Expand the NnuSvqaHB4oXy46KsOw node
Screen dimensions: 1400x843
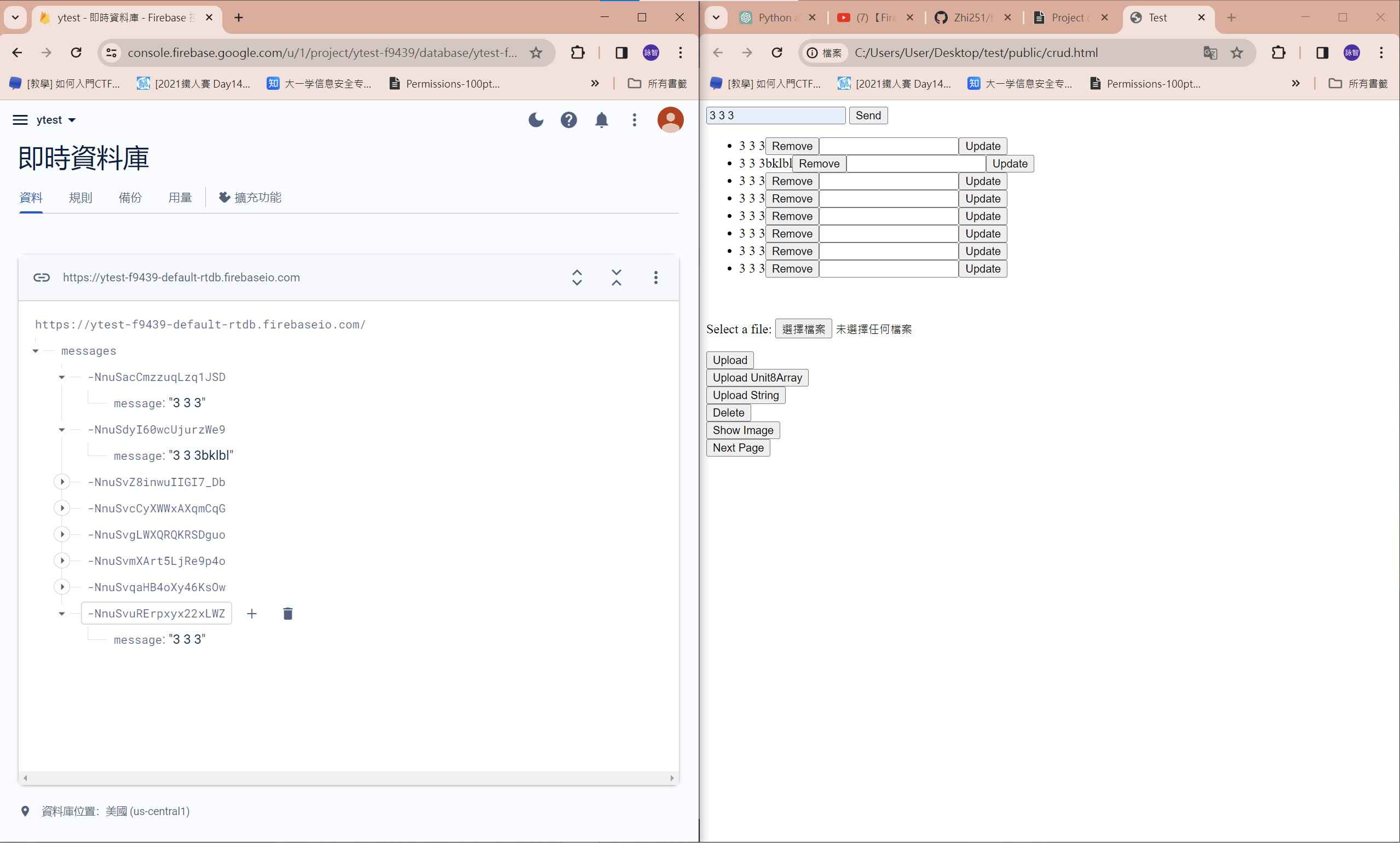tap(62, 587)
